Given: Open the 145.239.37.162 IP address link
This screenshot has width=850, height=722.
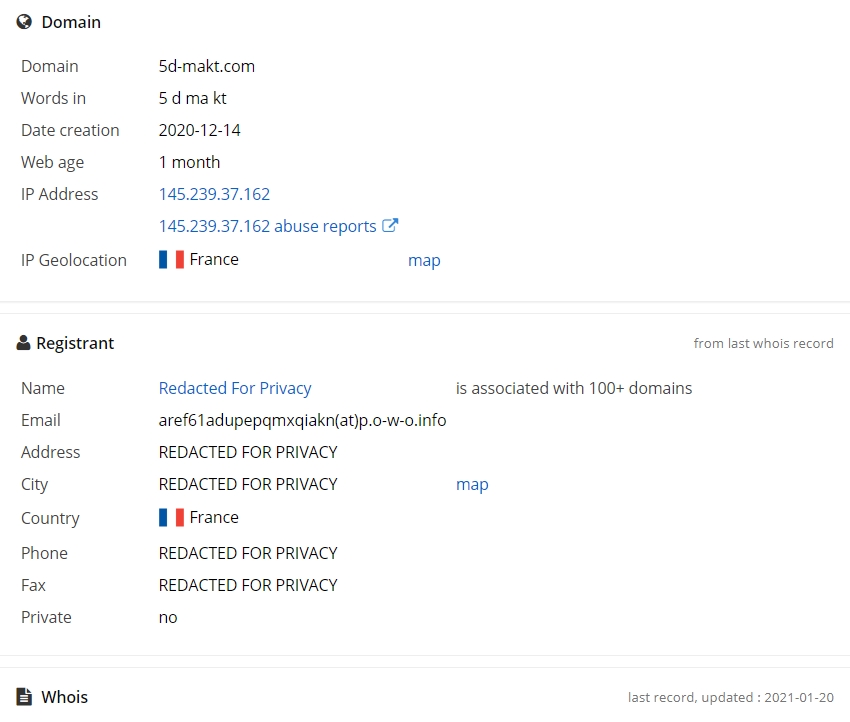Looking at the screenshot, I should pyautogui.click(x=214, y=194).
